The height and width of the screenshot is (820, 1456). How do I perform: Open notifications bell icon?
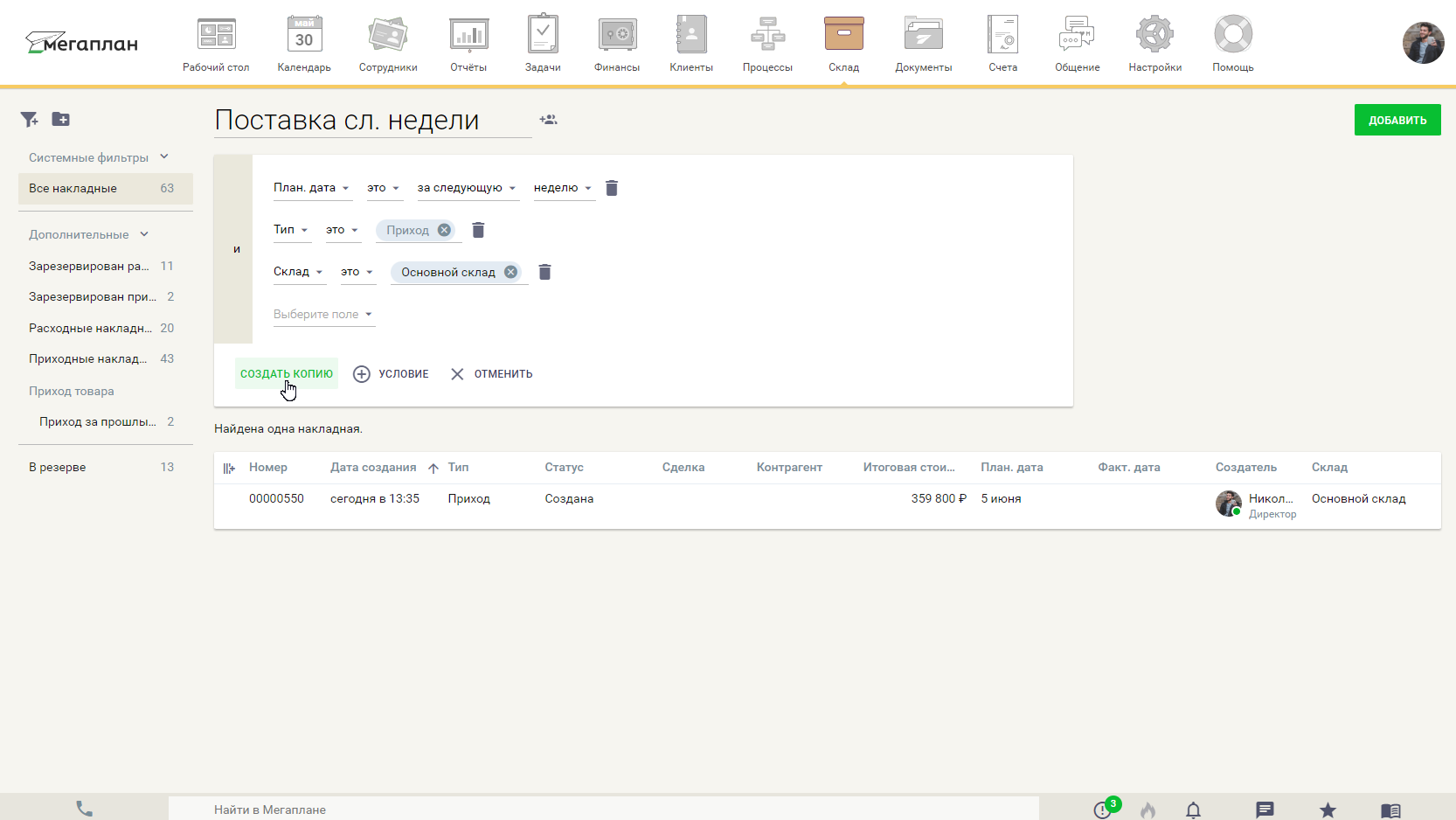point(1193,810)
